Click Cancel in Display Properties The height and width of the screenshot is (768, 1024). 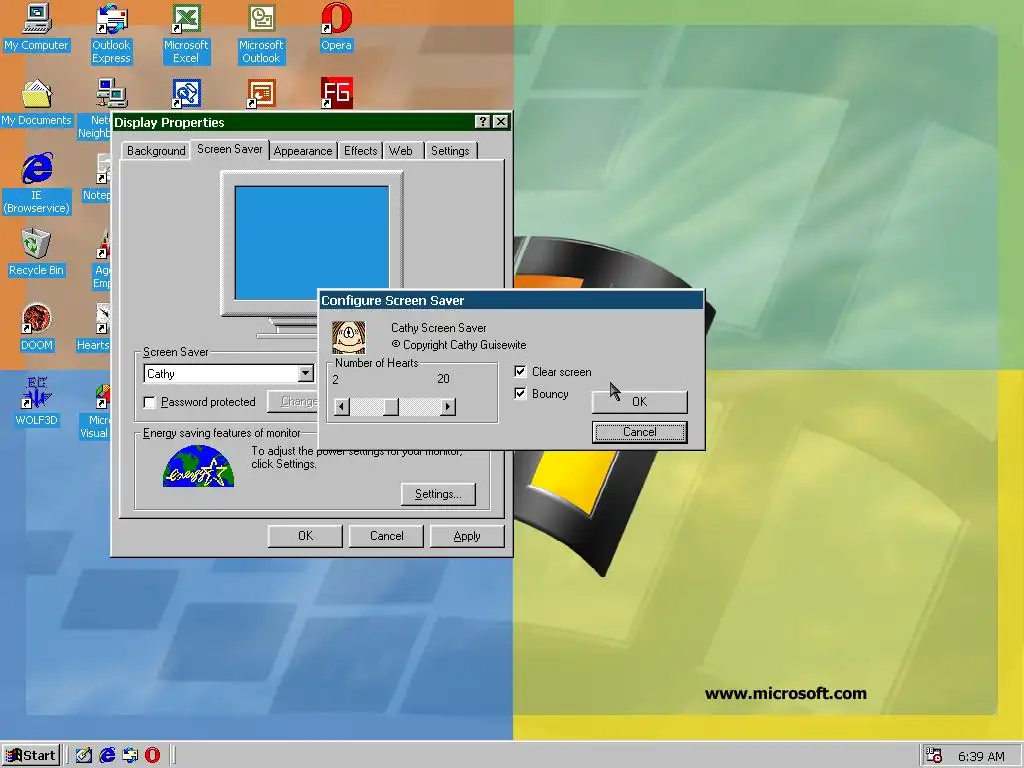(x=386, y=536)
